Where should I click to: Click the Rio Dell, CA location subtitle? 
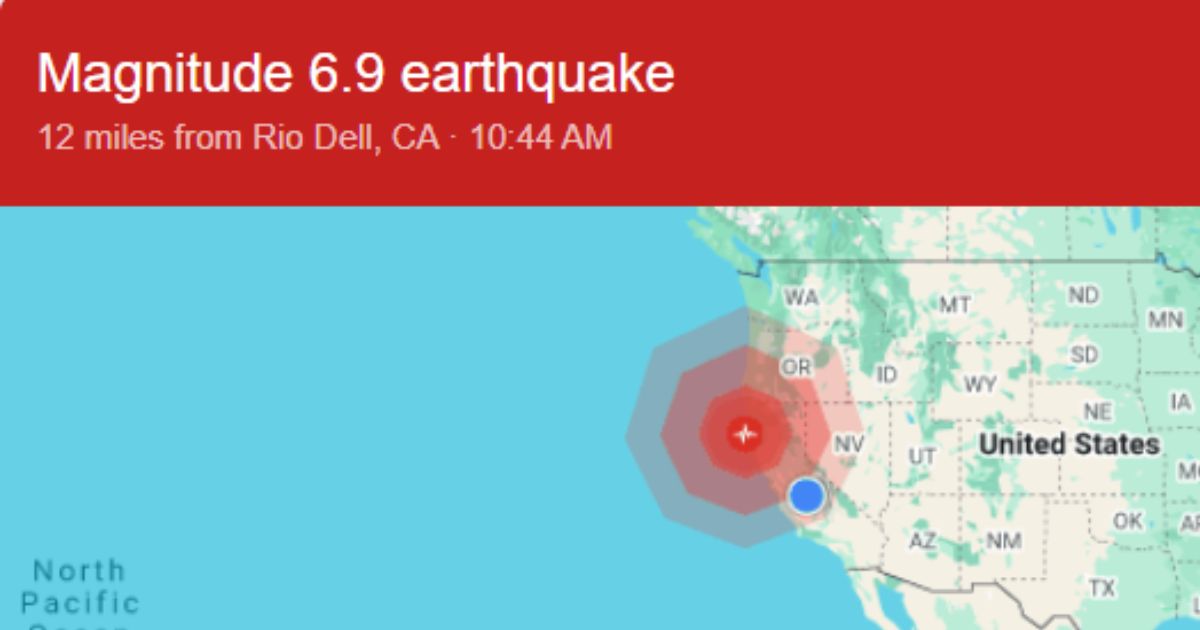pos(325,138)
